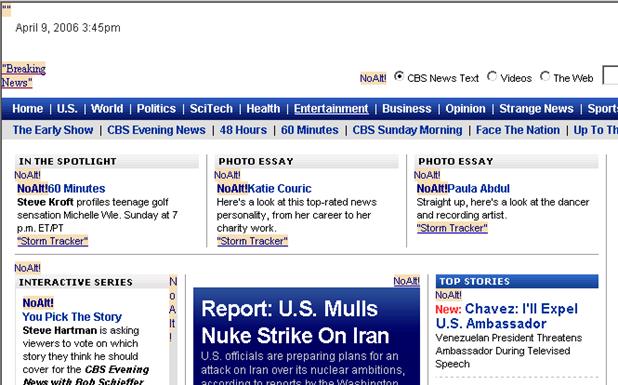Click the vertical NoAlt! image beside Interactive Series
618x385 pixels.
click(173, 309)
